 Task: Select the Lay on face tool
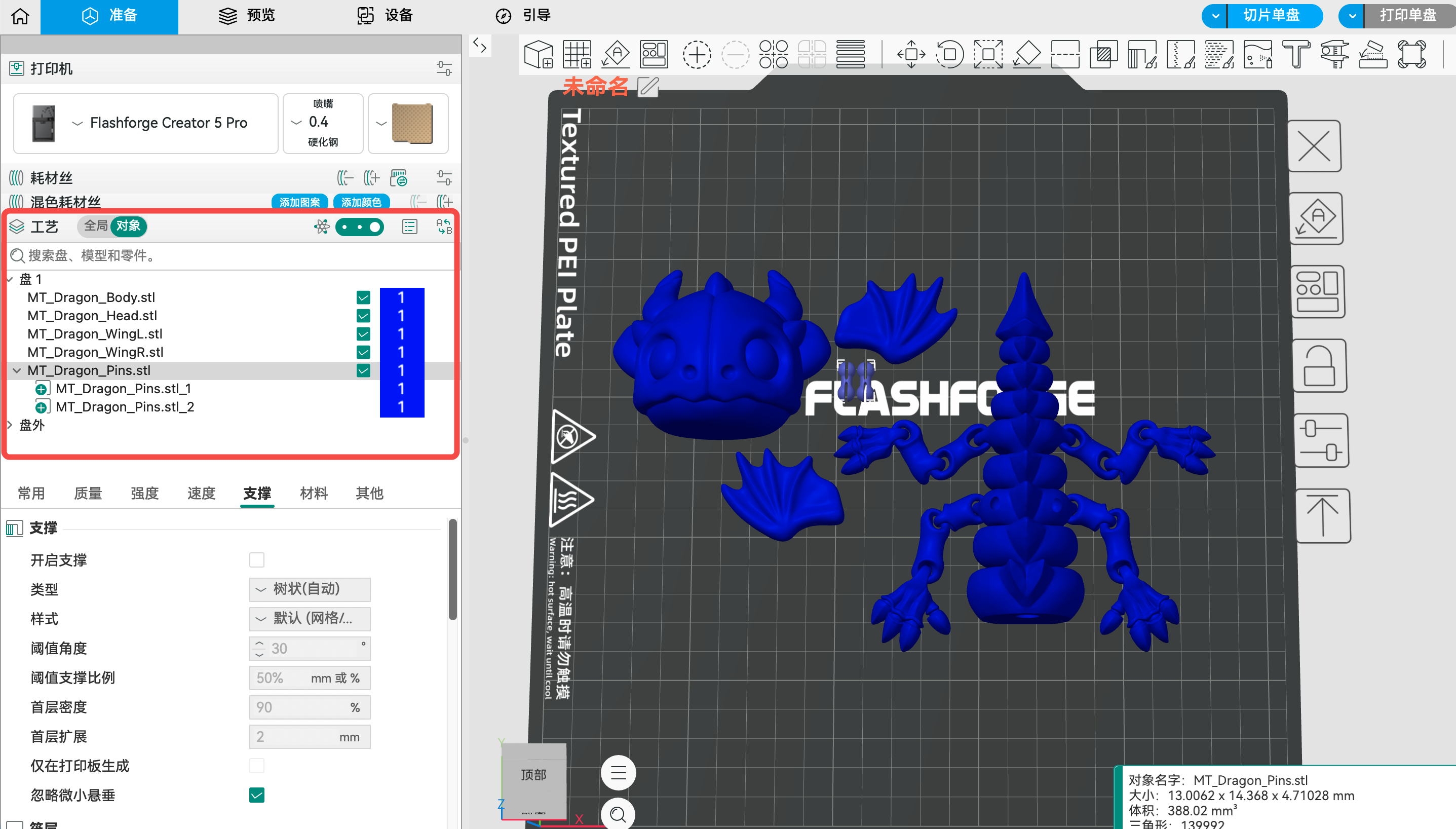(1027, 55)
